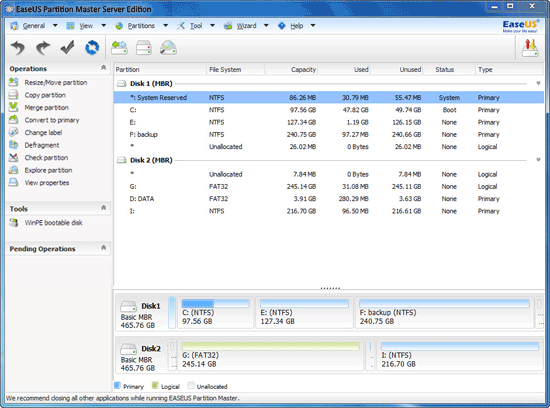Click the Redo arrow toolbar icon

tap(43, 48)
